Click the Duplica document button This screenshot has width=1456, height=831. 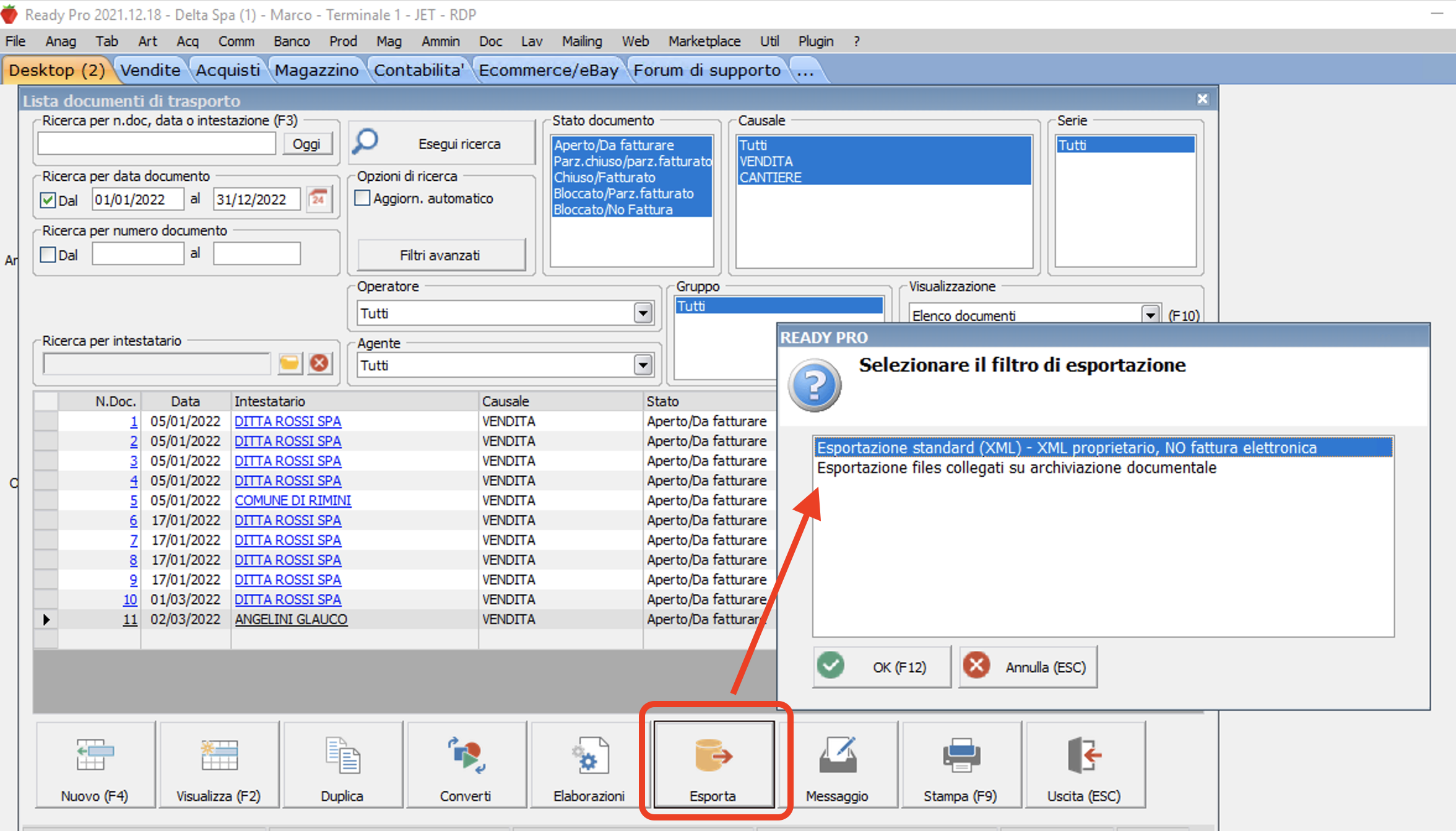tap(342, 765)
